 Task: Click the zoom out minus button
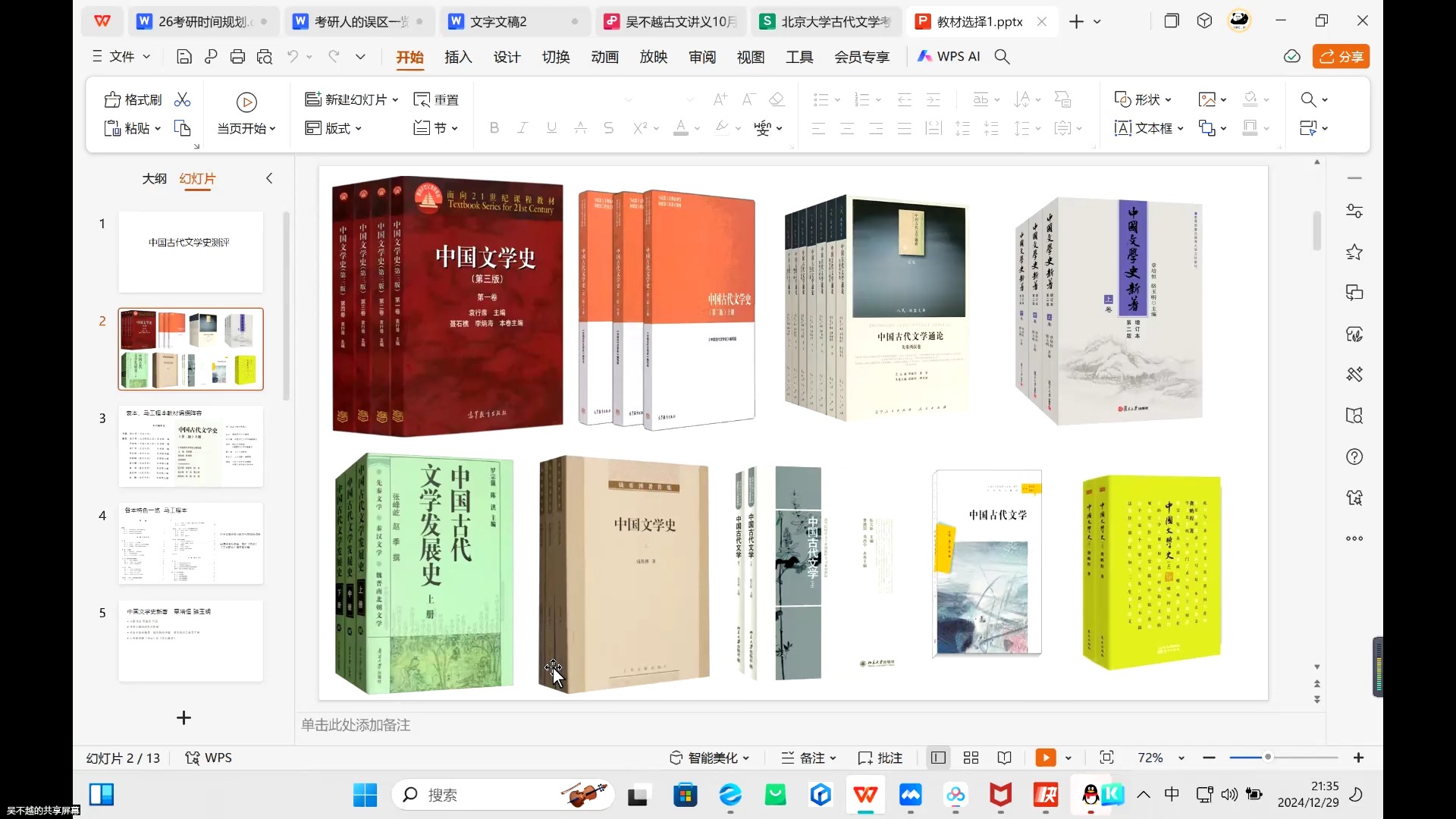[1209, 758]
